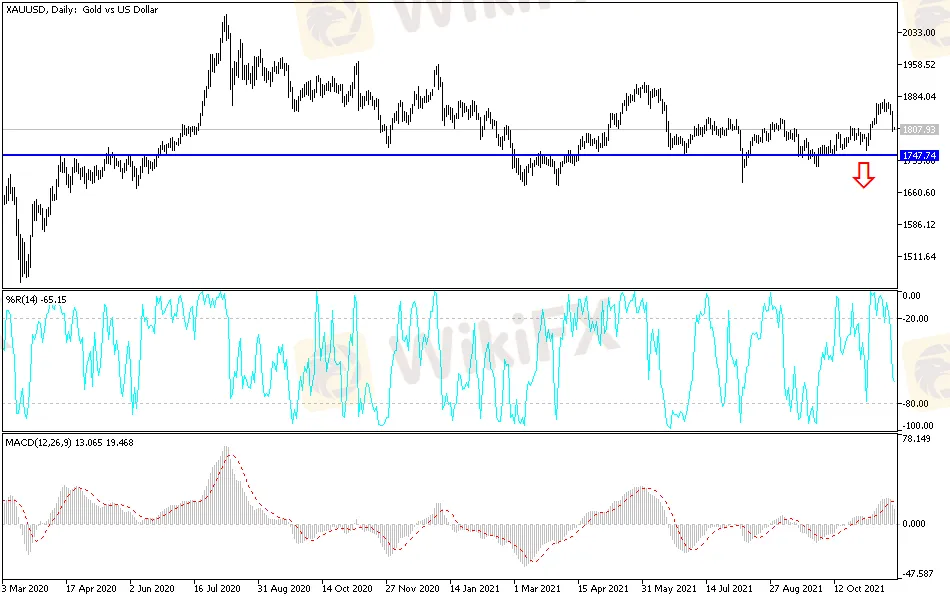Click the red down arrow marker
Viewport: 950px width, 600px height.
click(x=864, y=175)
